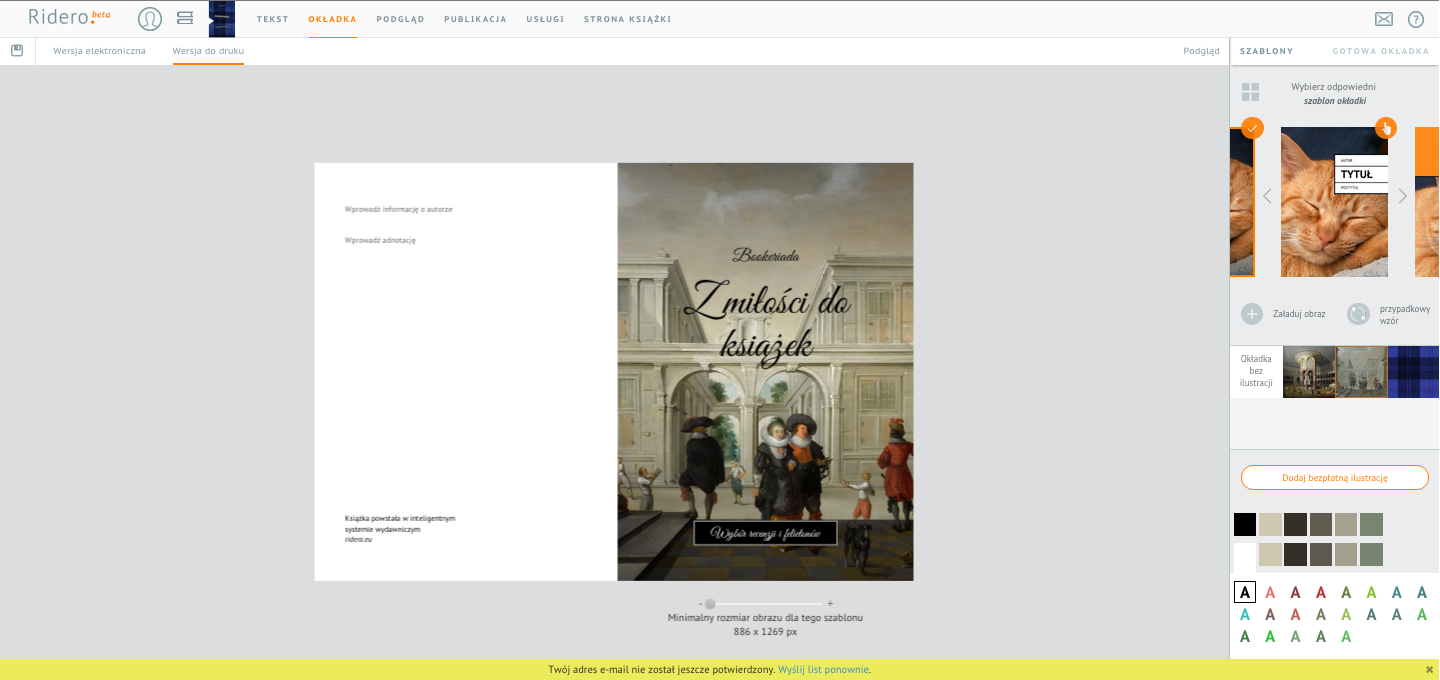Click the plus icon to upload image
This screenshot has width=1440, height=680.
click(1252, 314)
